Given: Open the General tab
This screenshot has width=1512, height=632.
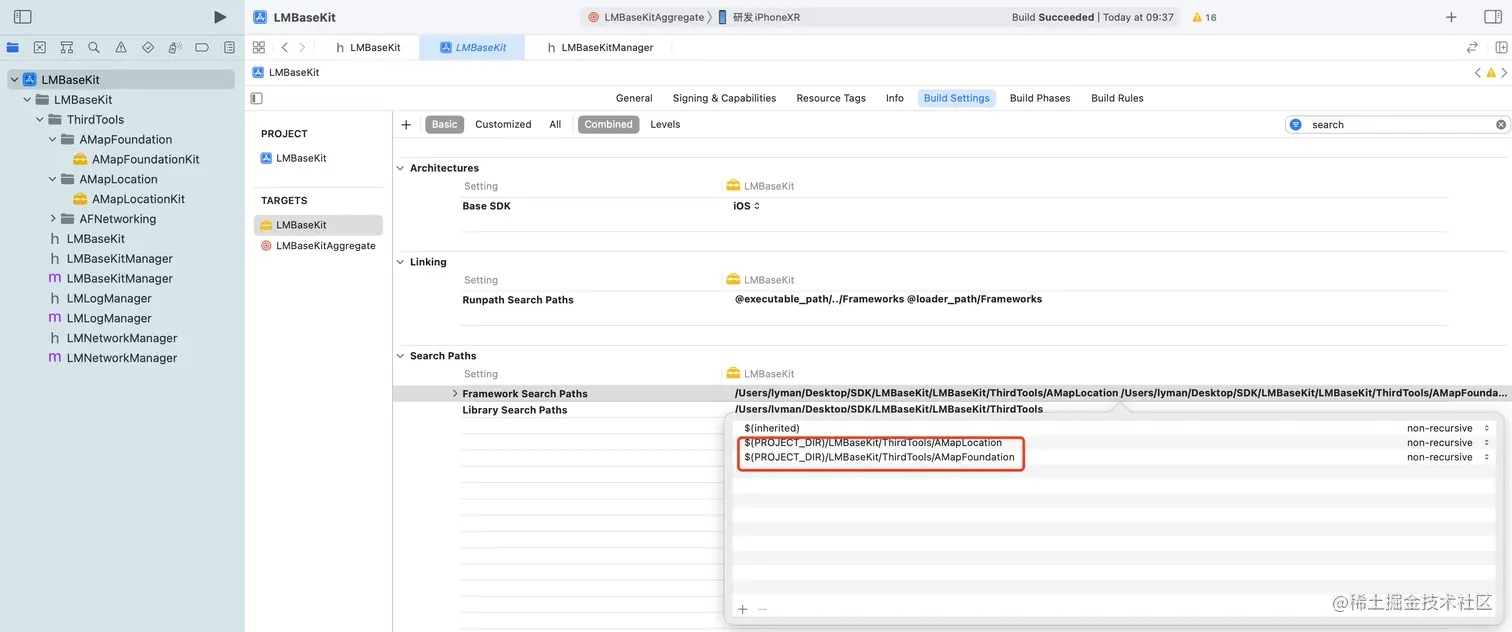Looking at the screenshot, I should click(x=634, y=98).
